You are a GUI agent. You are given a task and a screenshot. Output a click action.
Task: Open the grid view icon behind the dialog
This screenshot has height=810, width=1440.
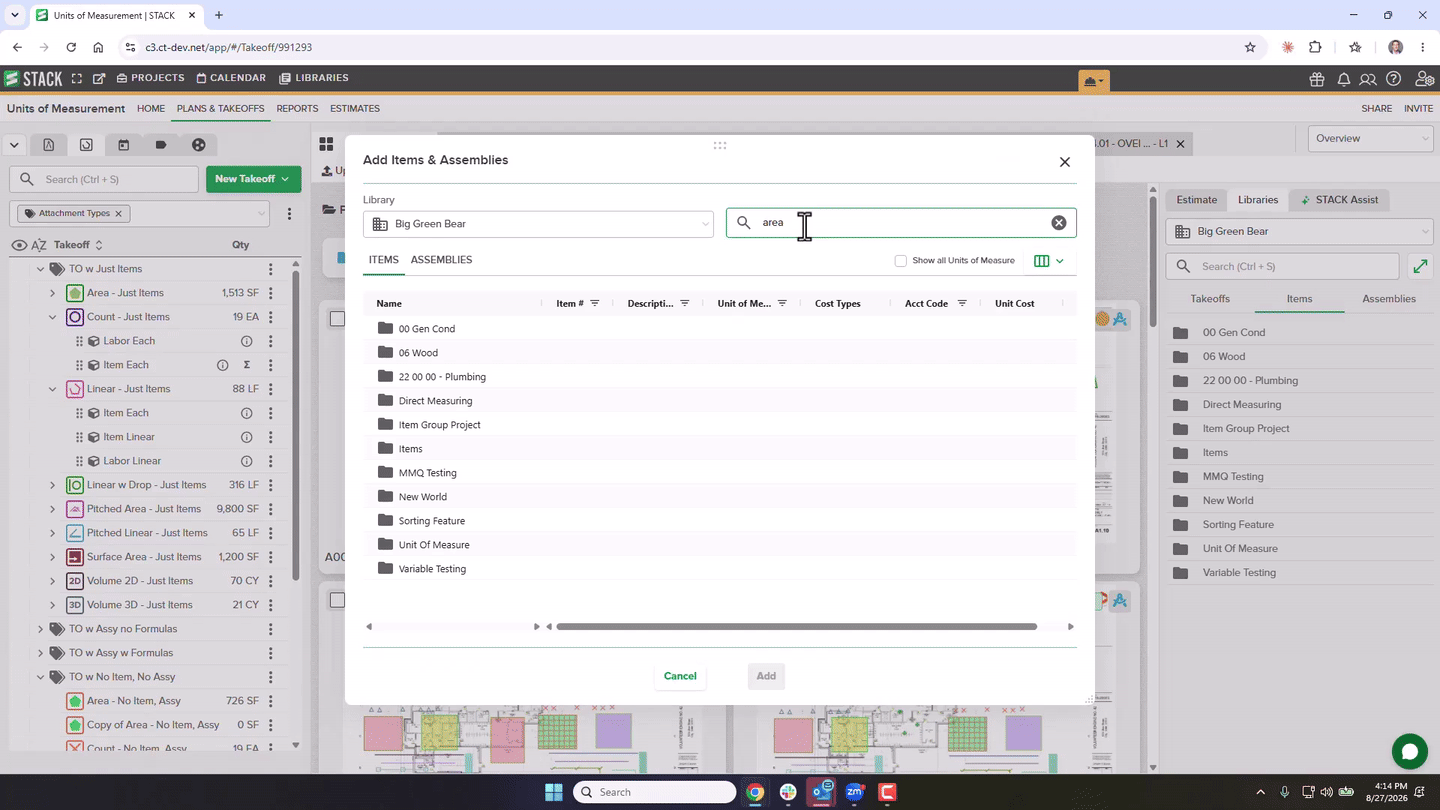(326, 144)
